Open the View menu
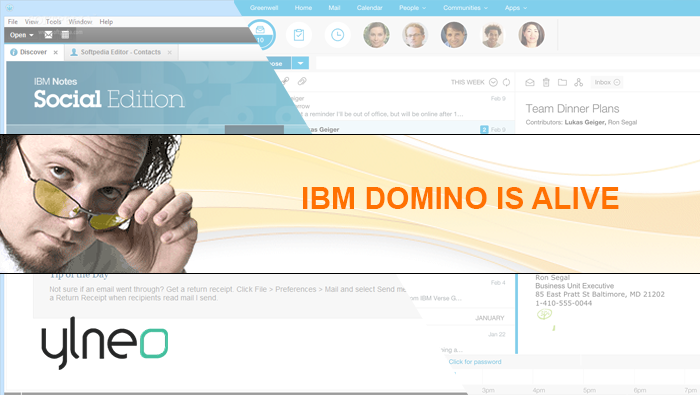The height and width of the screenshot is (395, 700). [x=31, y=21]
